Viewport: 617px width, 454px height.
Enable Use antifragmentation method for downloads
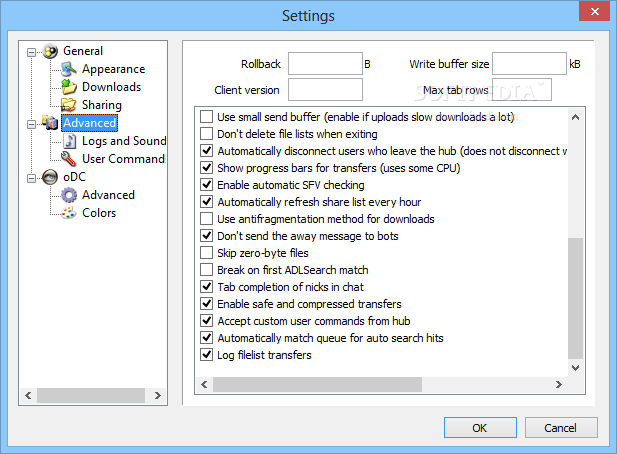[x=207, y=219]
